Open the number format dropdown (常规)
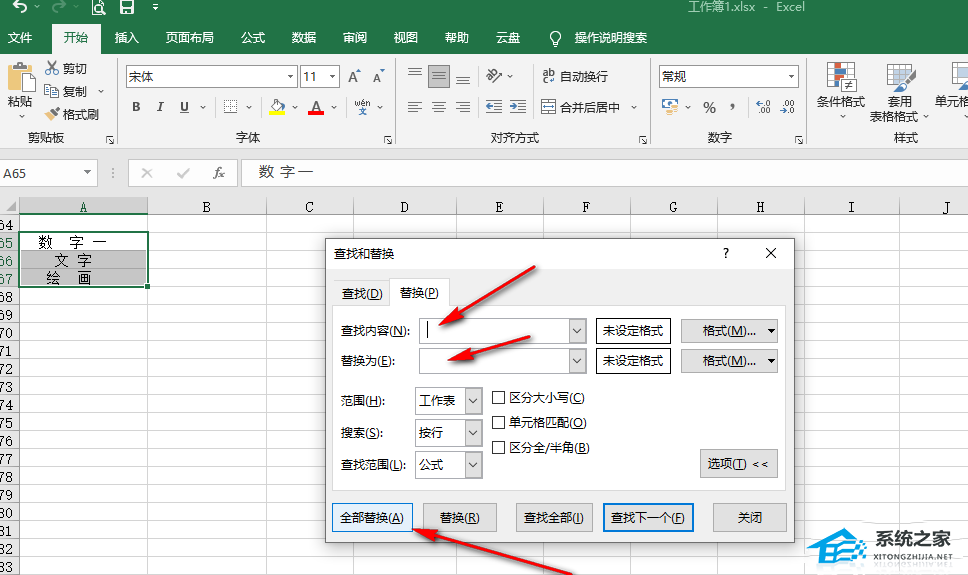 pyautogui.click(x=791, y=77)
